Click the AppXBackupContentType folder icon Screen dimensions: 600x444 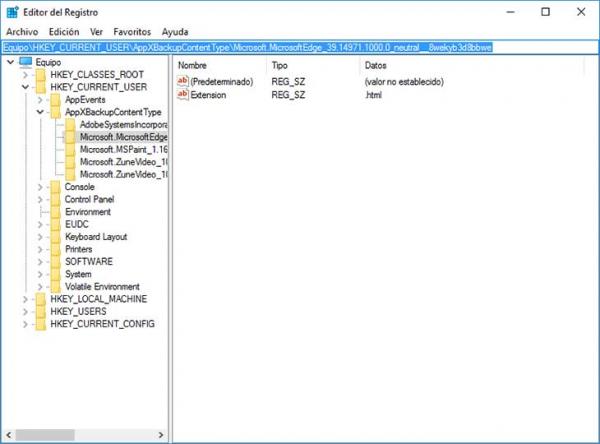(x=55, y=112)
